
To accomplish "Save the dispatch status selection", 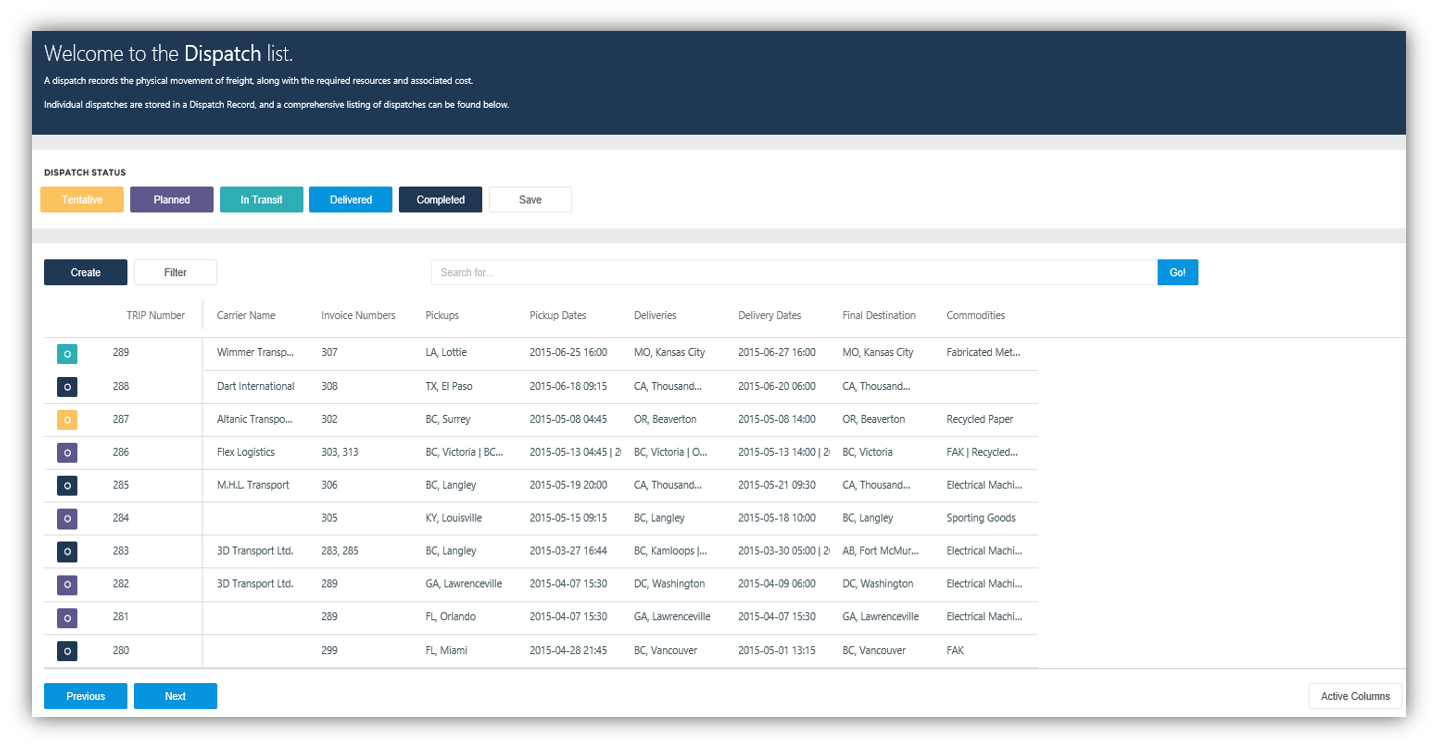I will click(530, 199).
